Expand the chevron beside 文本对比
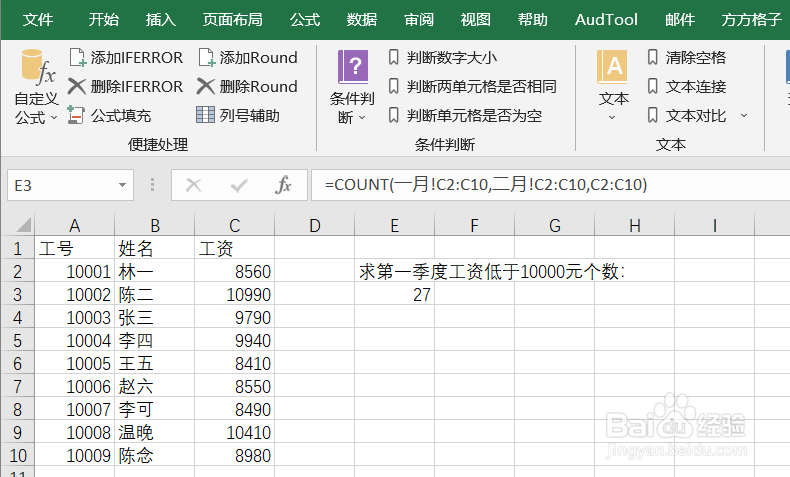 744,116
